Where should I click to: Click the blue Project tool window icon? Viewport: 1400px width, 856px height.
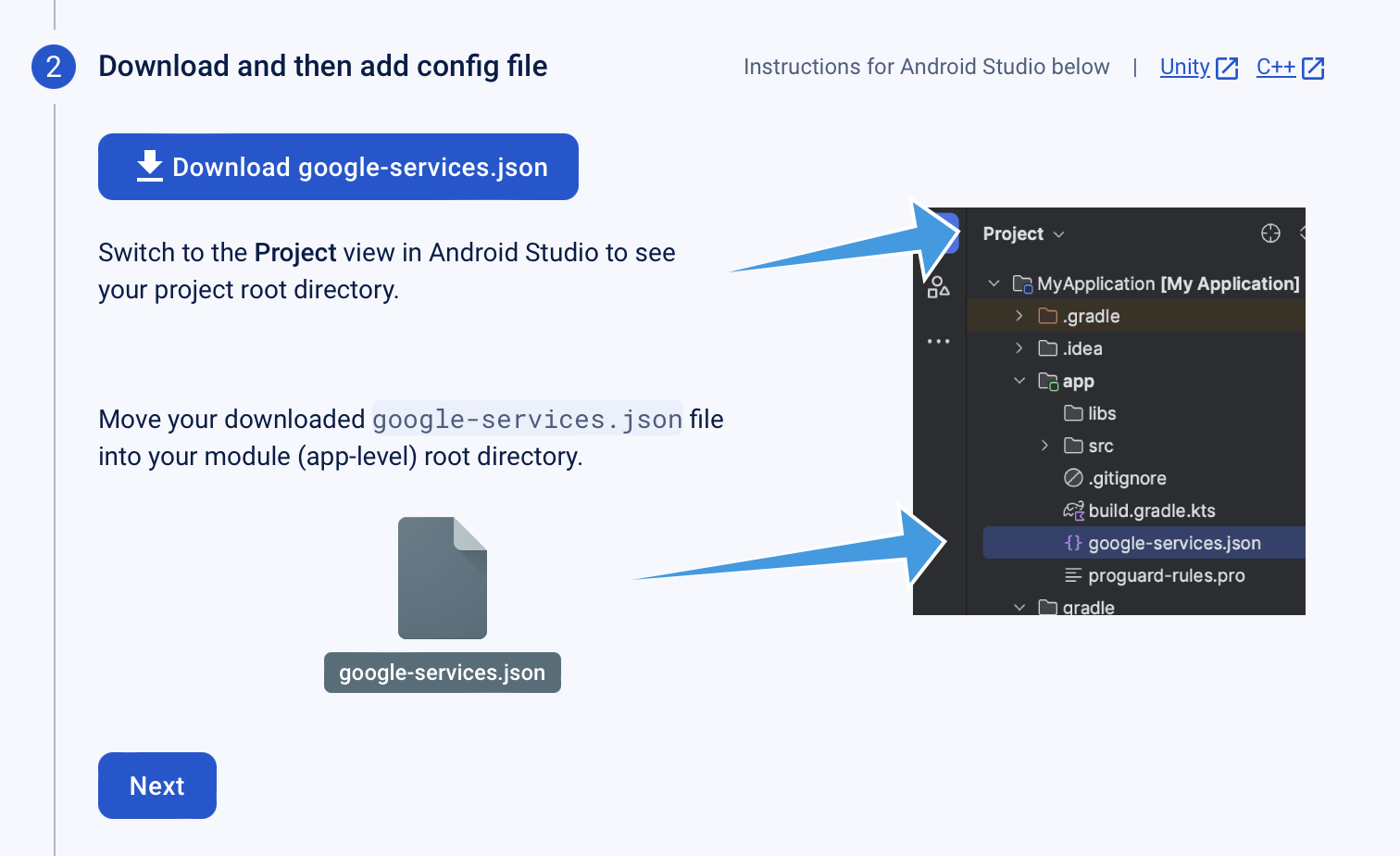pos(946,233)
